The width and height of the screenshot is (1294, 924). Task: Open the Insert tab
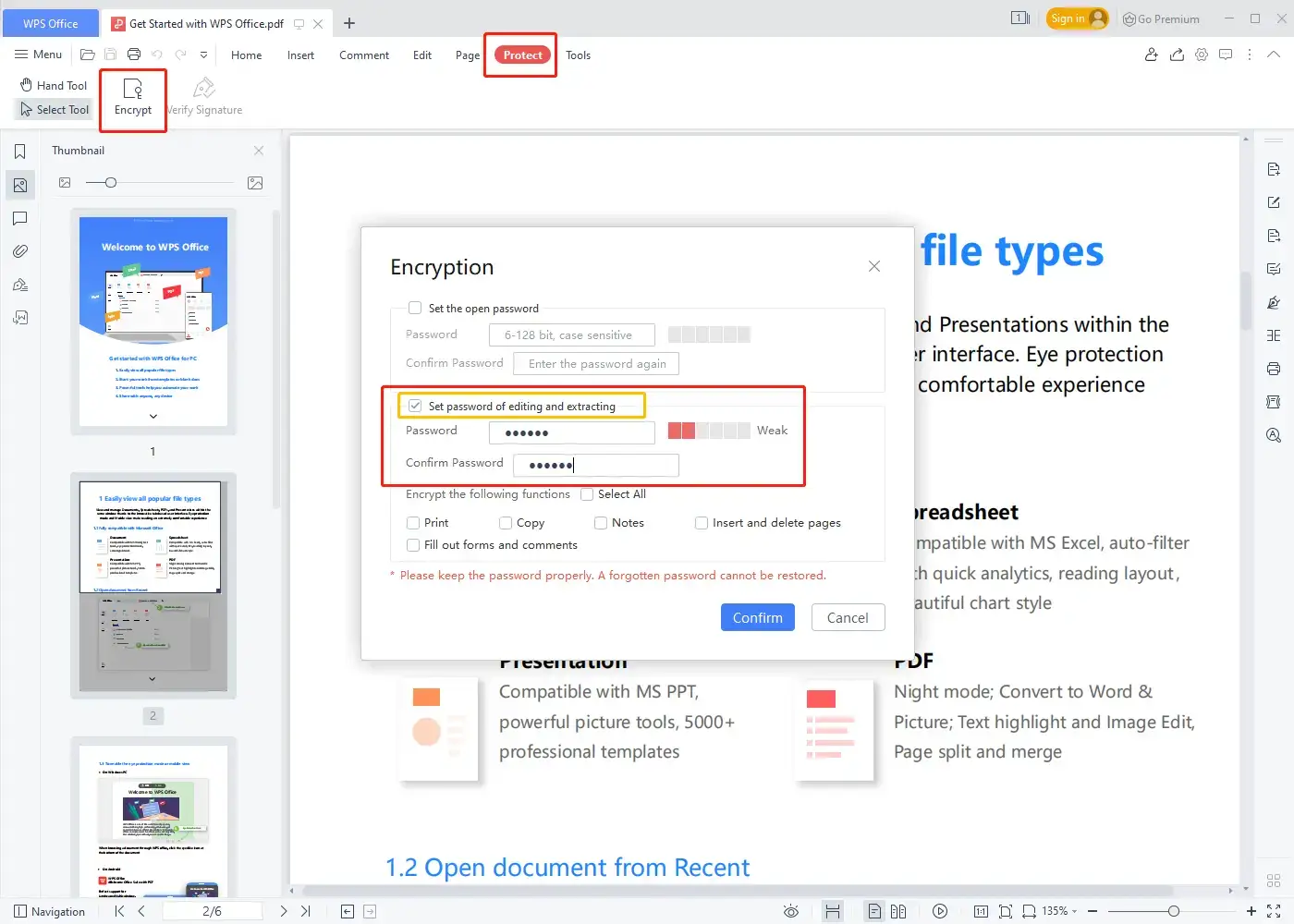pos(300,55)
